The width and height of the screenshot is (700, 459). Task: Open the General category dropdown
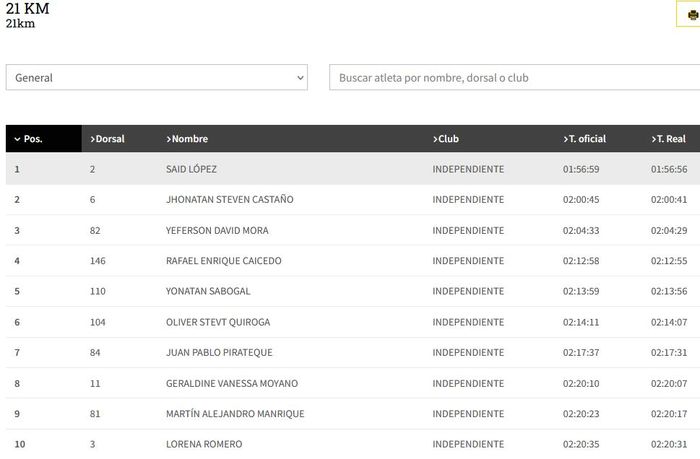click(156, 78)
